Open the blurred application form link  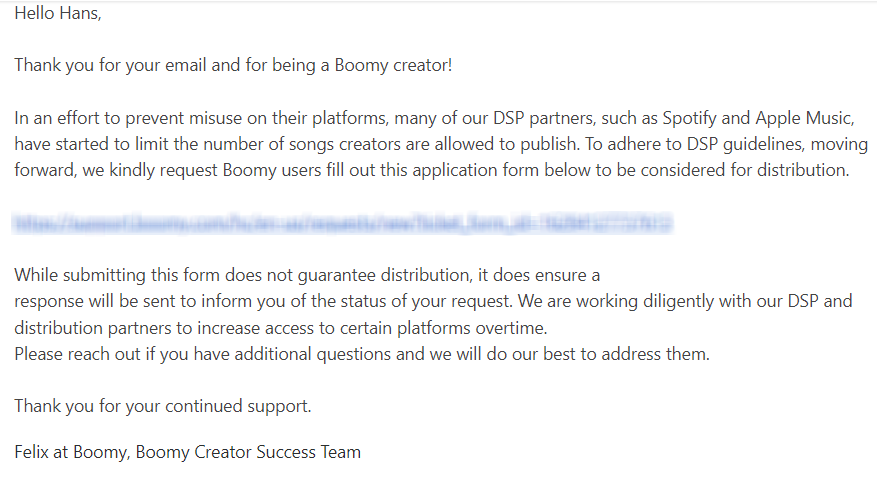coord(342,222)
